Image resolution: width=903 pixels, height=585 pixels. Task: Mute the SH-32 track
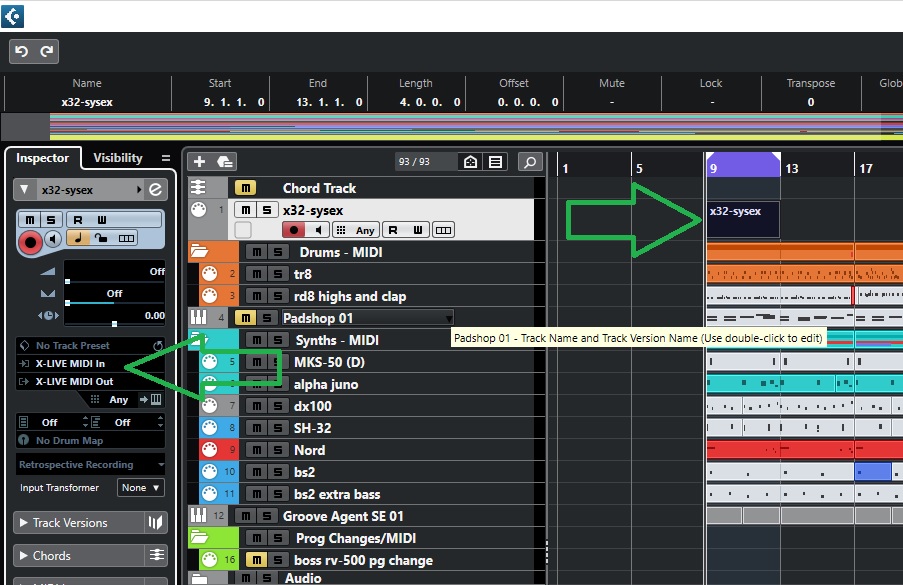click(256, 428)
